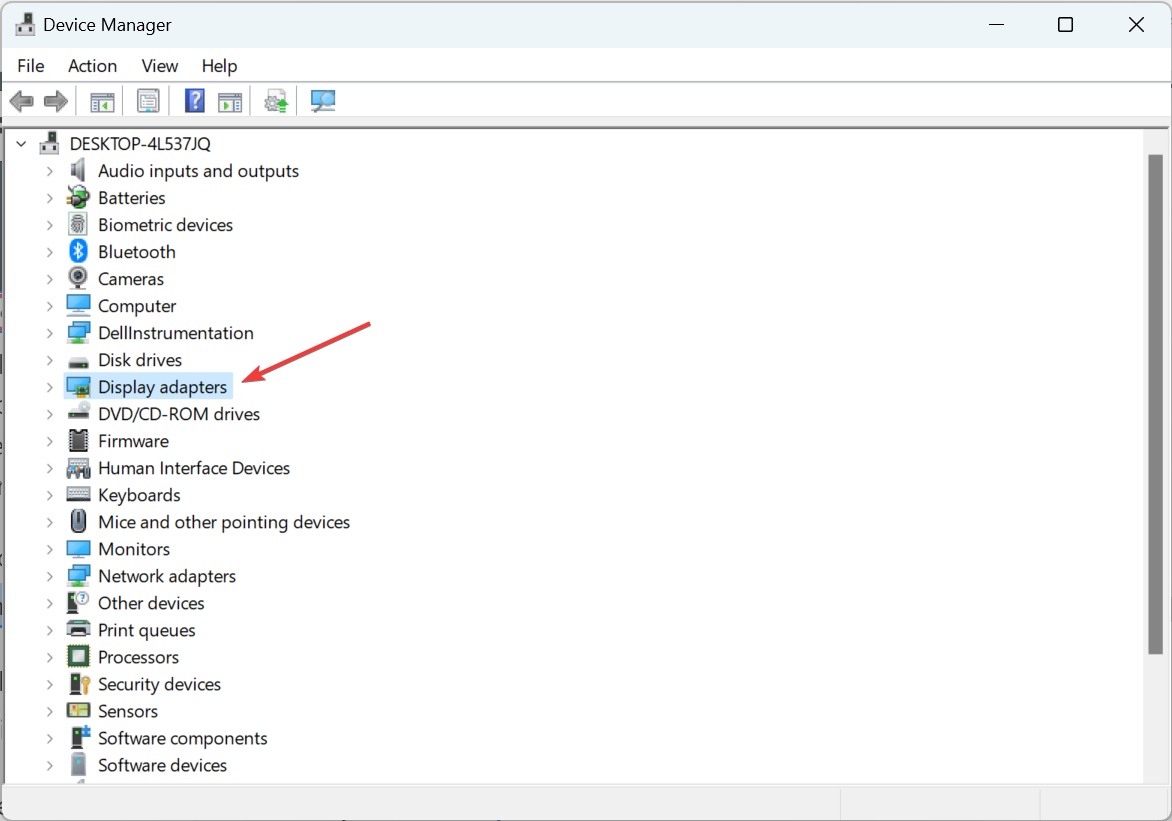Click the DellInstrumentation category icon
Image resolution: width=1172 pixels, height=821 pixels.
tap(78, 333)
